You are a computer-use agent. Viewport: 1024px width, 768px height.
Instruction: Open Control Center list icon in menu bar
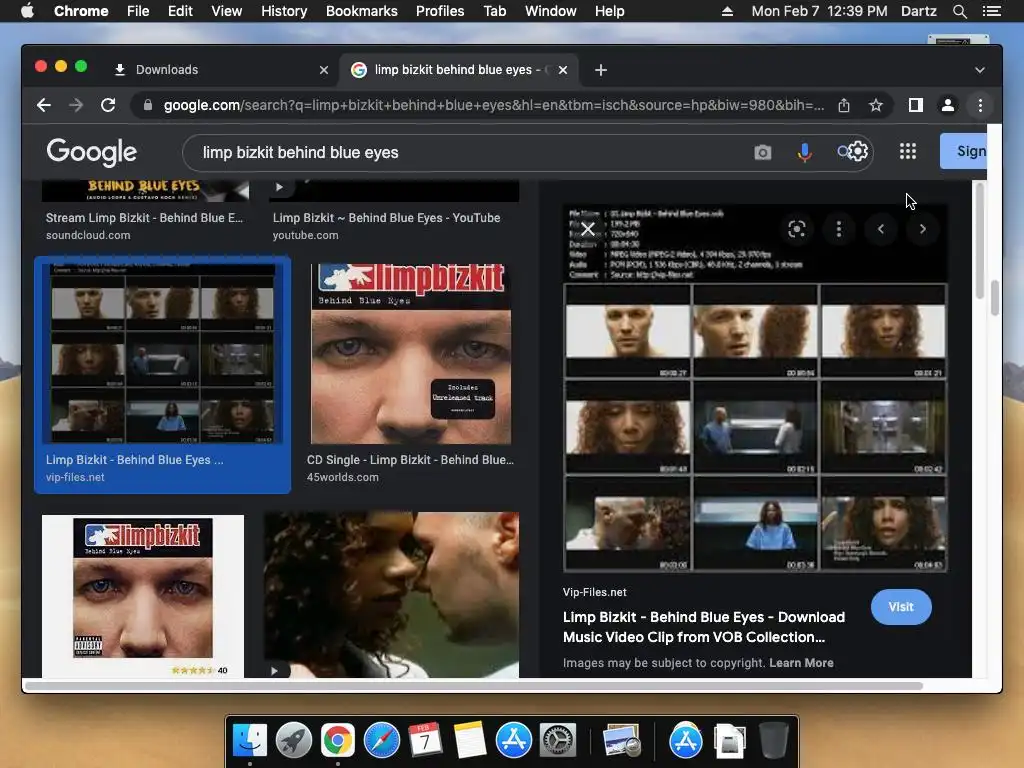(x=991, y=11)
